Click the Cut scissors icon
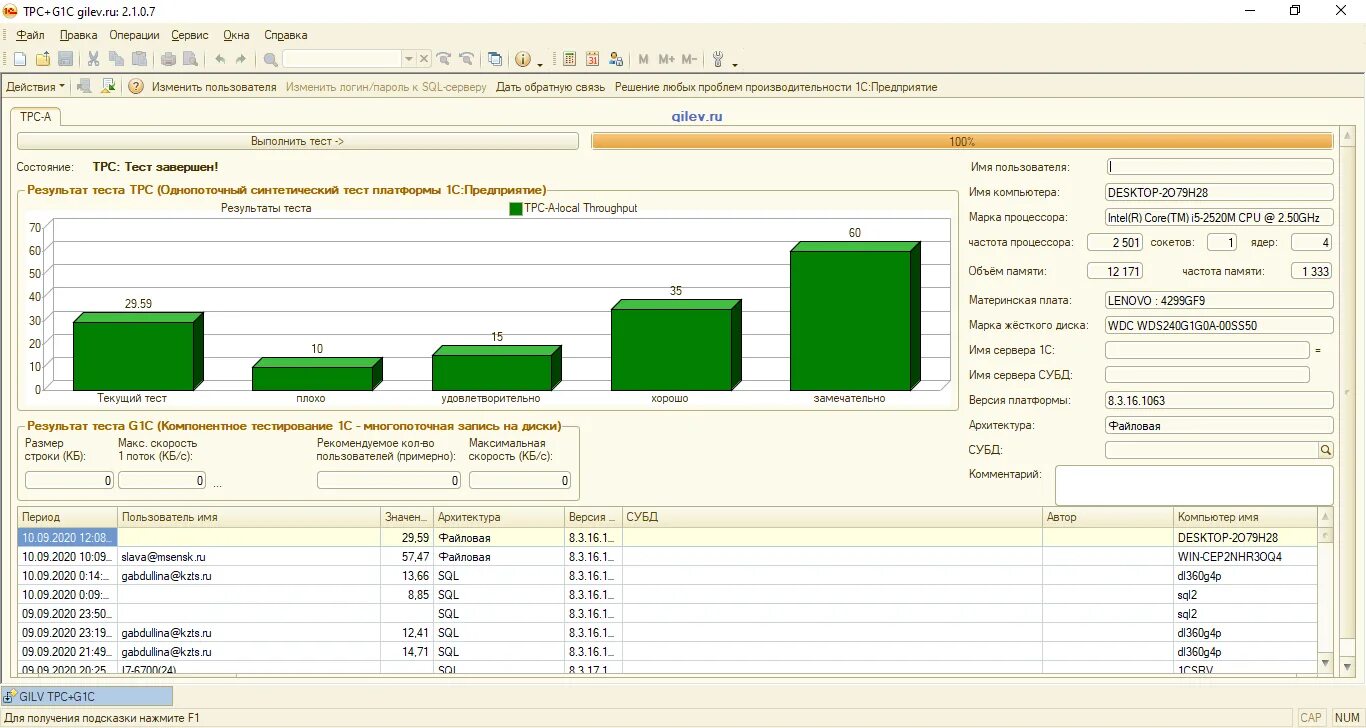 pyautogui.click(x=94, y=59)
